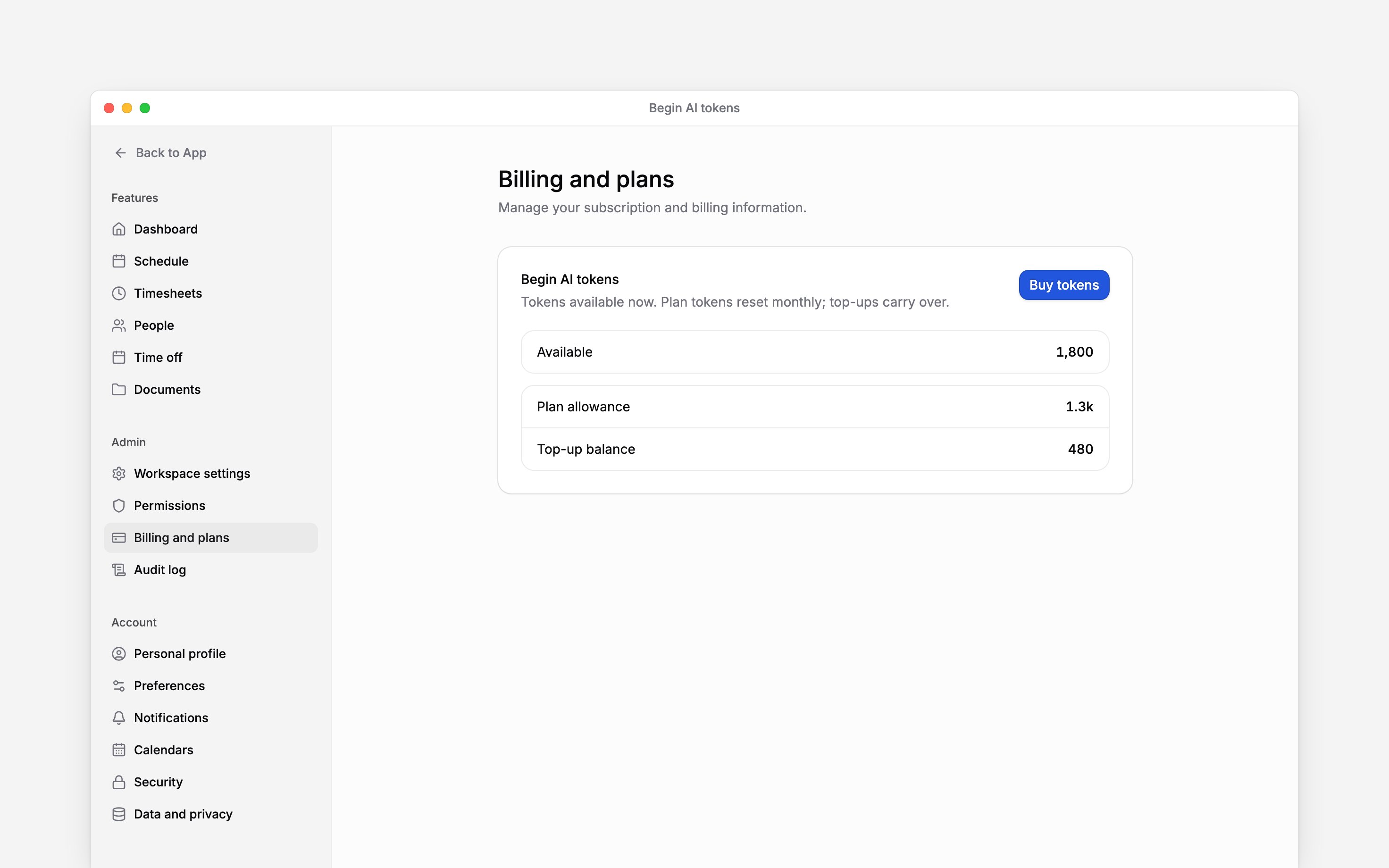This screenshot has height=868, width=1389.
Task: Go to the Permissions label
Action: [169, 506]
